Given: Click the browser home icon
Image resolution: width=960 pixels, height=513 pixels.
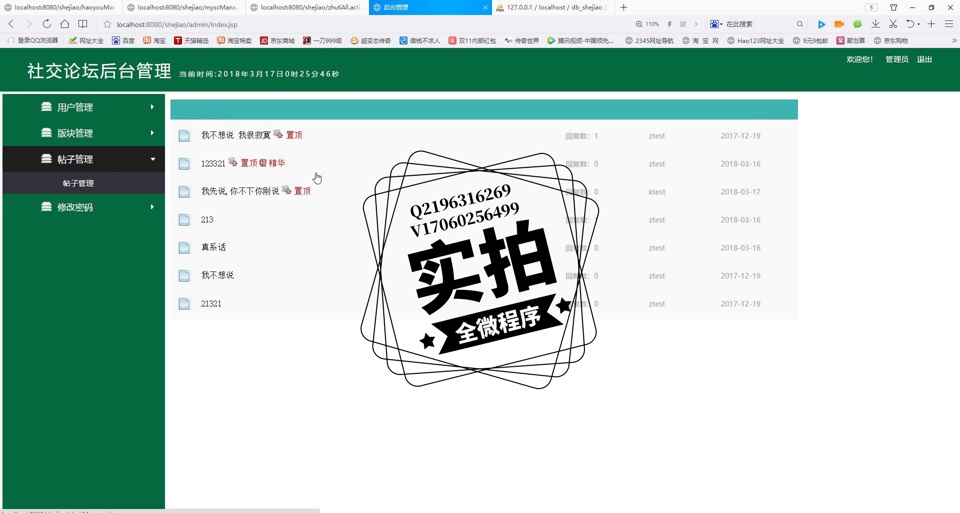Looking at the screenshot, I should coord(64,24).
